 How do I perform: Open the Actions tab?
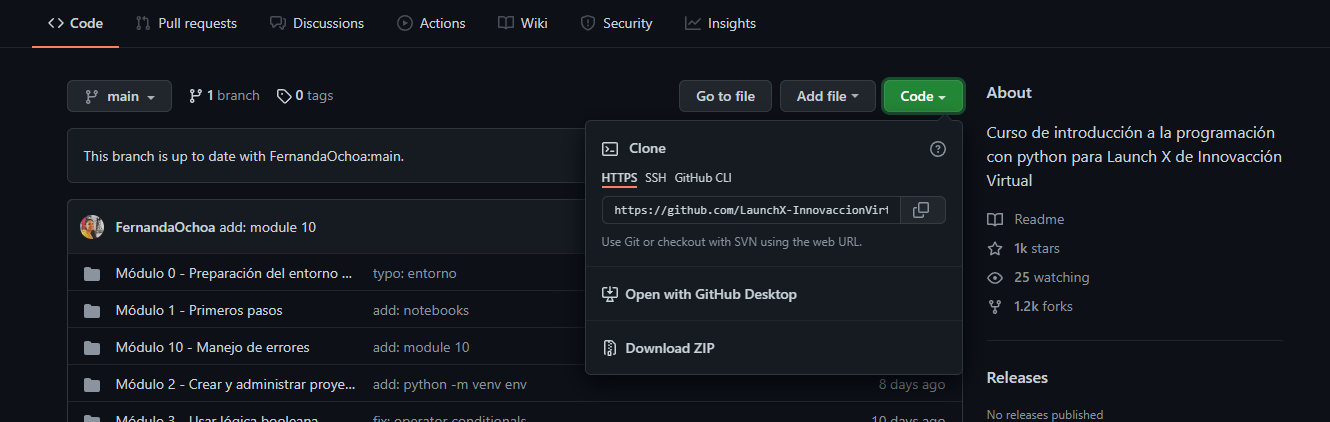pyautogui.click(x=429, y=23)
